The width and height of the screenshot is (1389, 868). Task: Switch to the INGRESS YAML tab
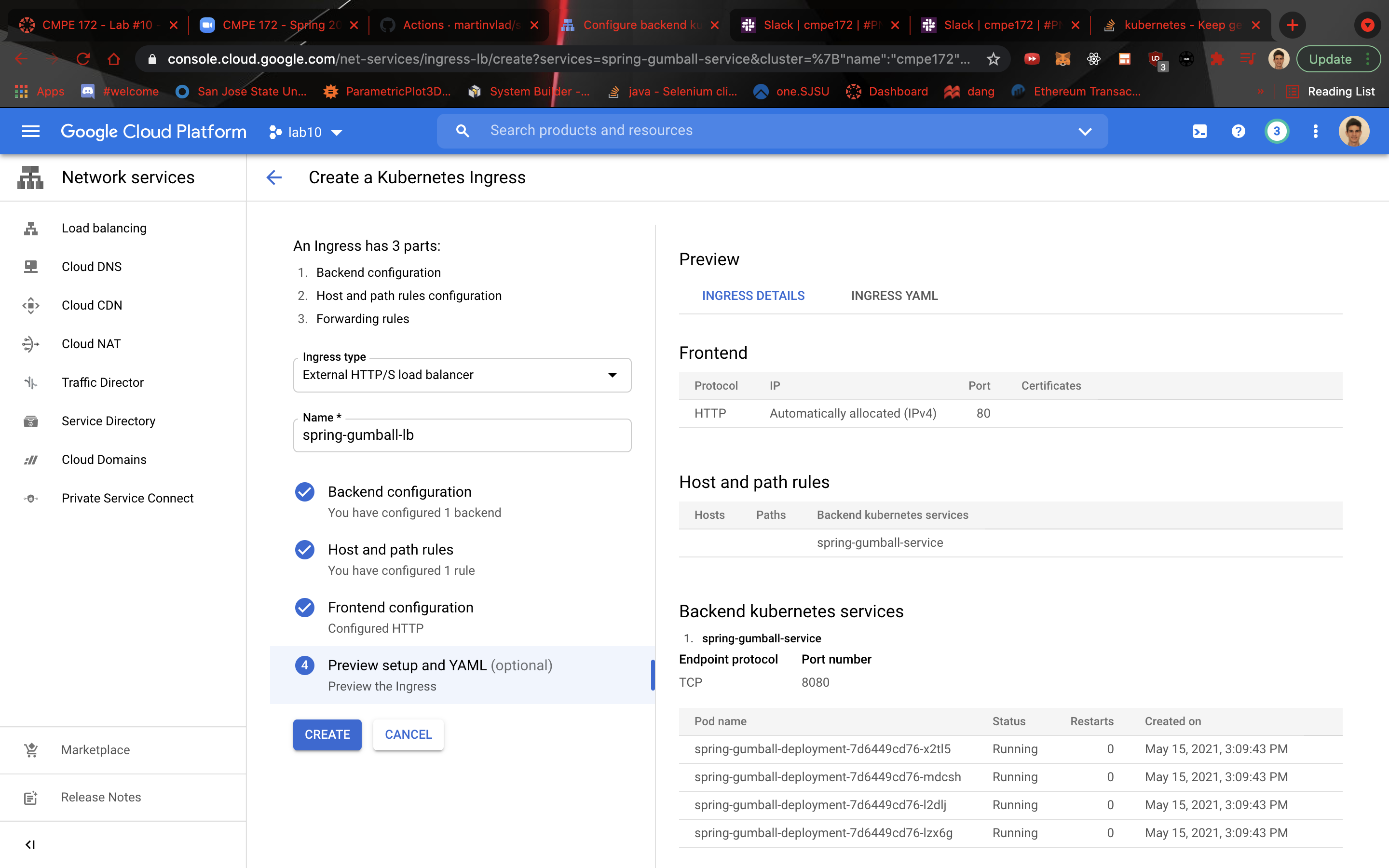pos(894,296)
